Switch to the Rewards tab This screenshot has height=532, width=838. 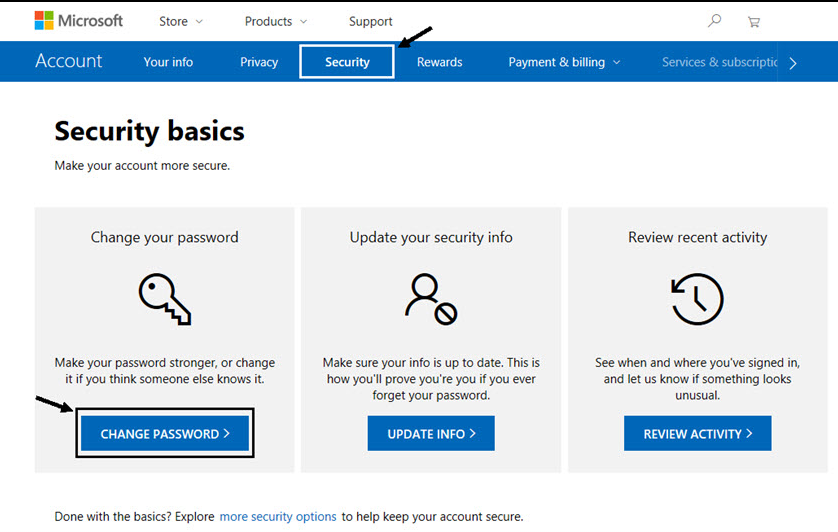(439, 62)
